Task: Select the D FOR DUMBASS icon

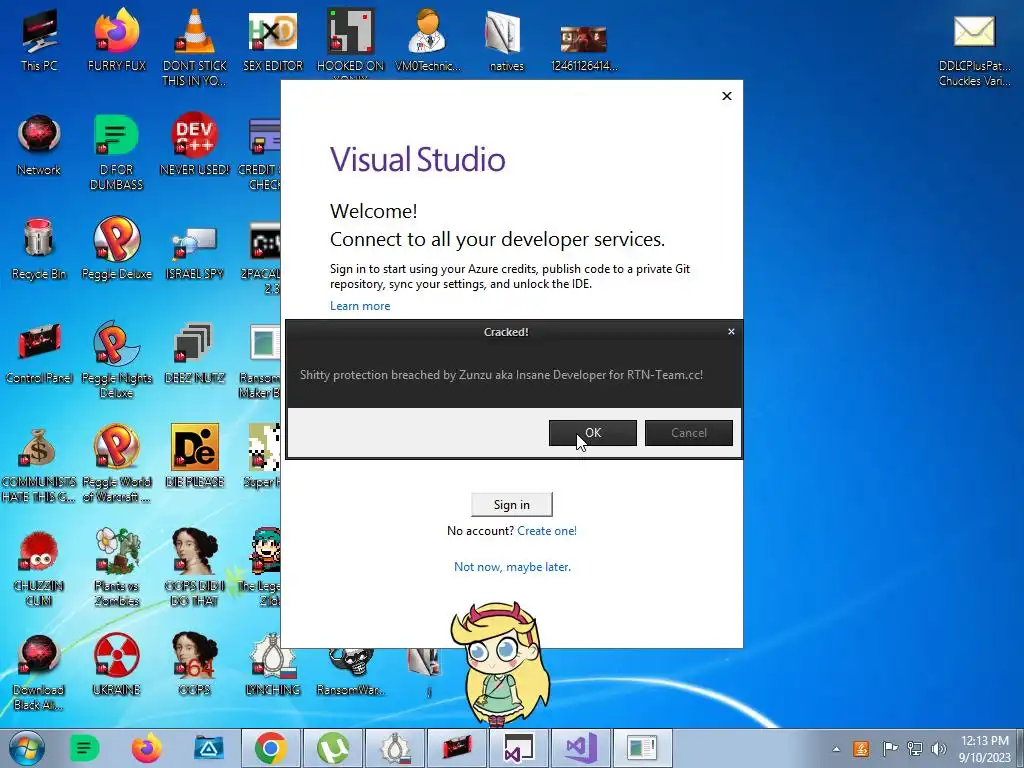Action: click(x=117, y=152)
